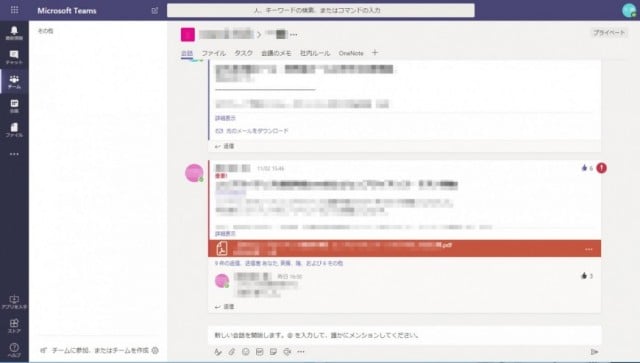This screenshot has width=640, height=363.
Task: Open the GIF icon in composer
Action: [x=260, y=352]
